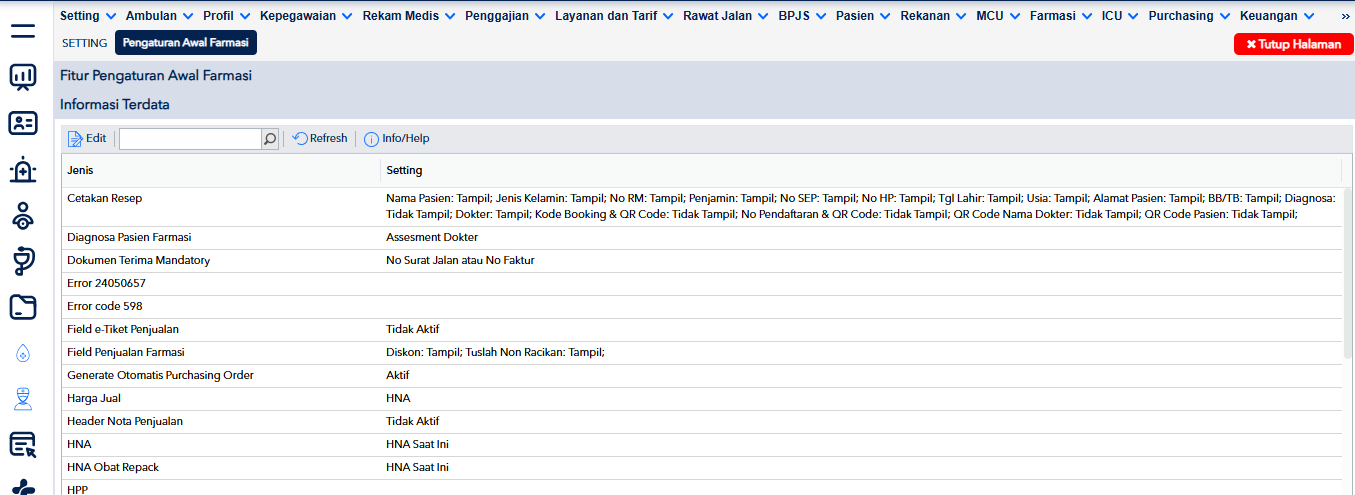Open the hamburger menu in sidebar
The width and height of the screenshot is (1355, 495).
(22, 30)
